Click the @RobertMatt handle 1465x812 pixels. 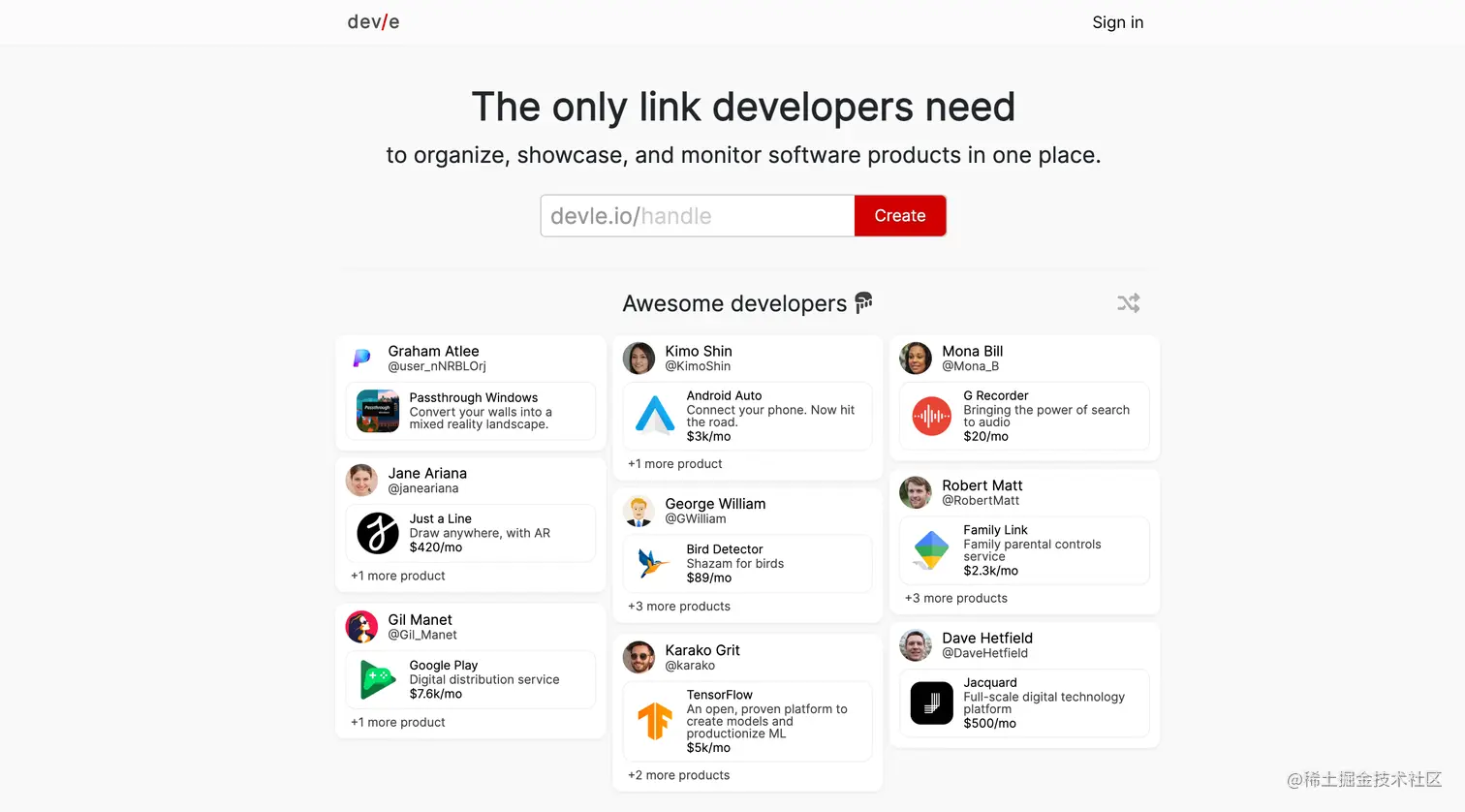click(x=981, y=501)
